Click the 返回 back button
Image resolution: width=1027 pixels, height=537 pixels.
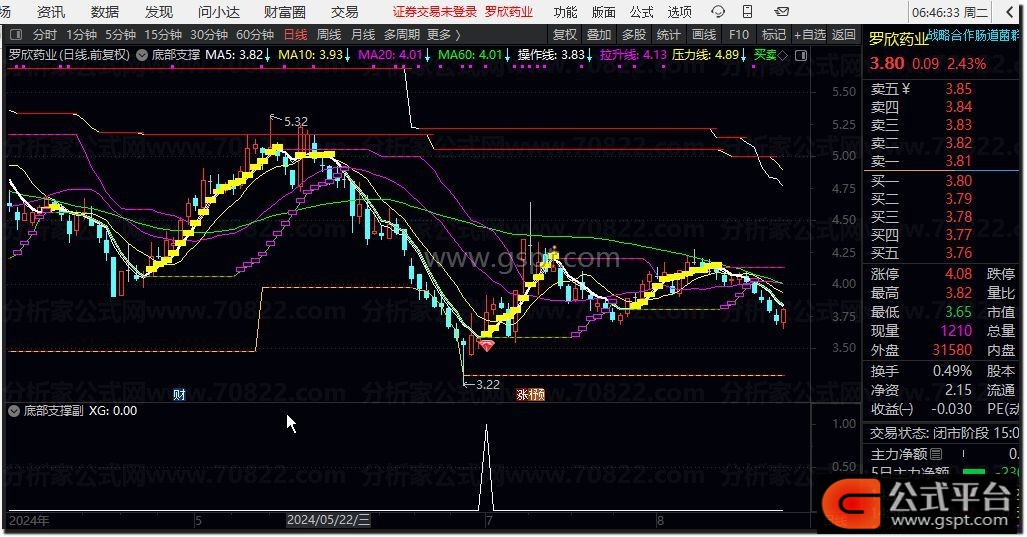coord(844,35)
